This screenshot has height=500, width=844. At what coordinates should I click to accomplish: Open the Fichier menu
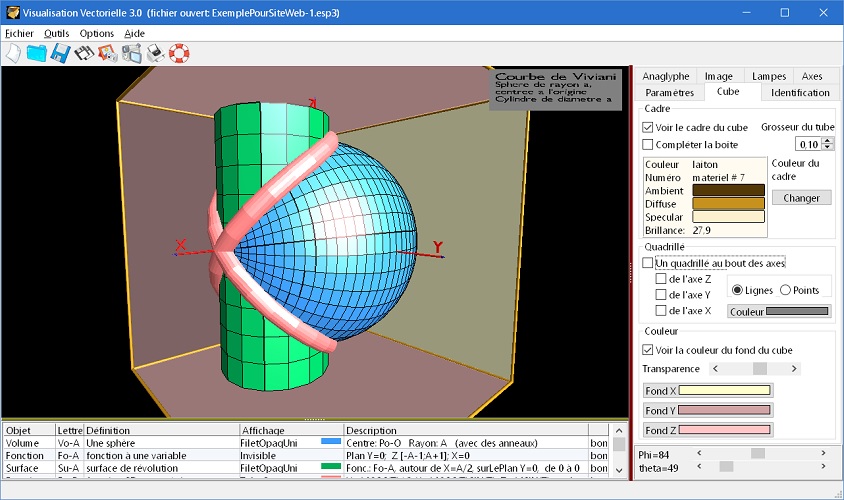19,33
